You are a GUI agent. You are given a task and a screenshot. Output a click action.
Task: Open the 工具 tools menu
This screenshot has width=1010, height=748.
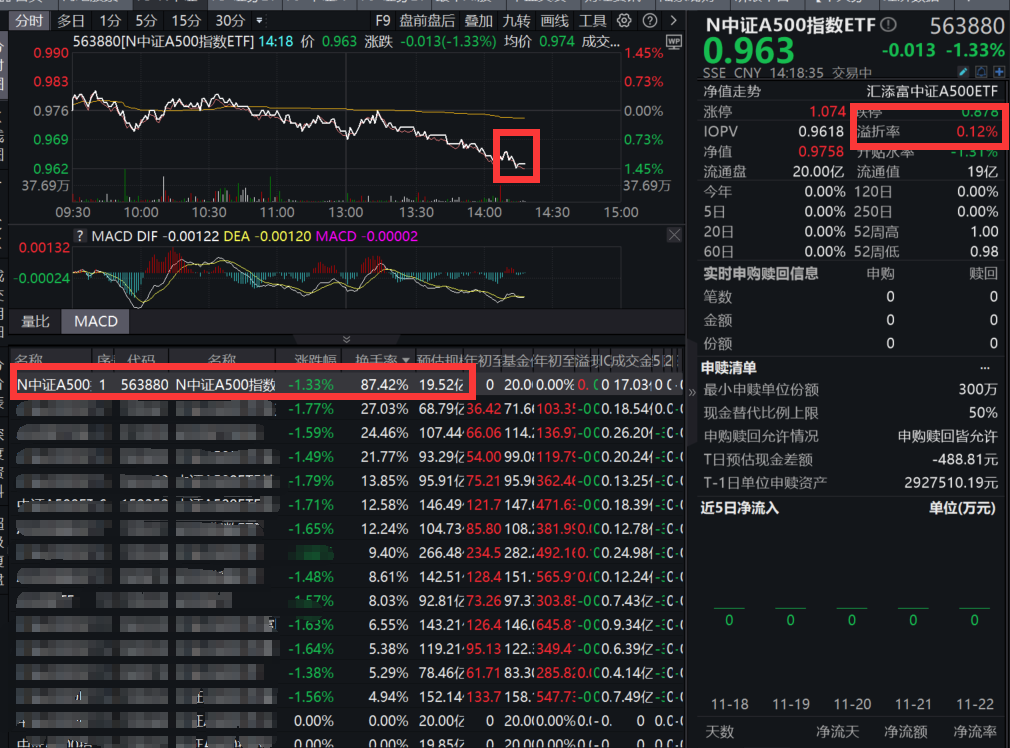coord(593,21)
